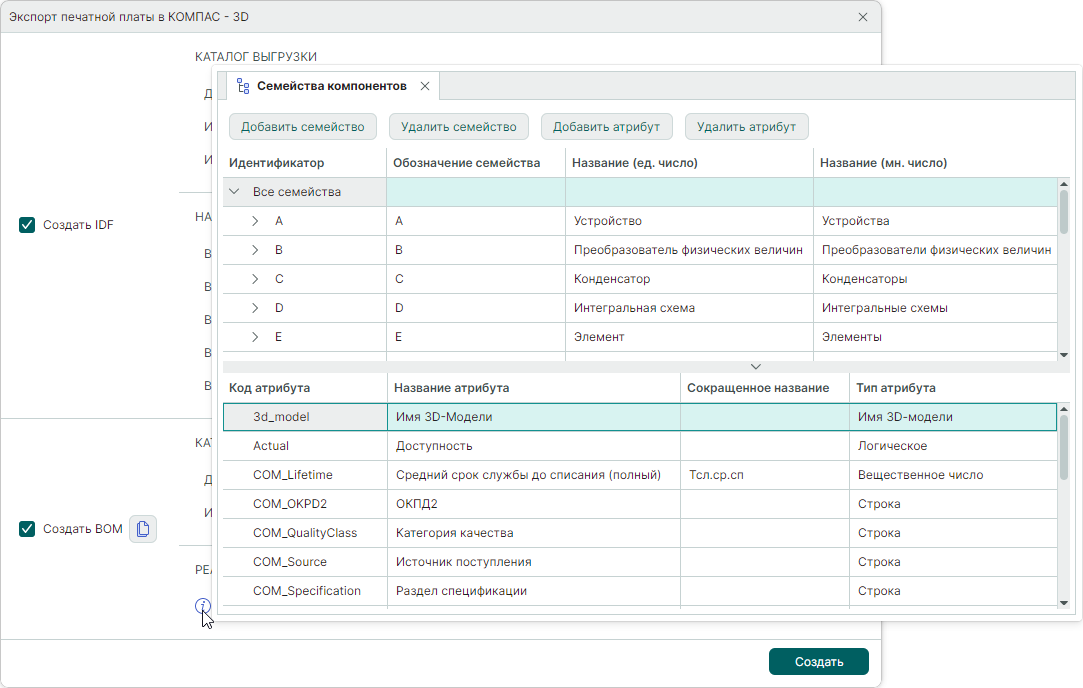Click the Удалить атрибут button
The width and height of the screenshot is (1083, 688).
tap(746, 127)
